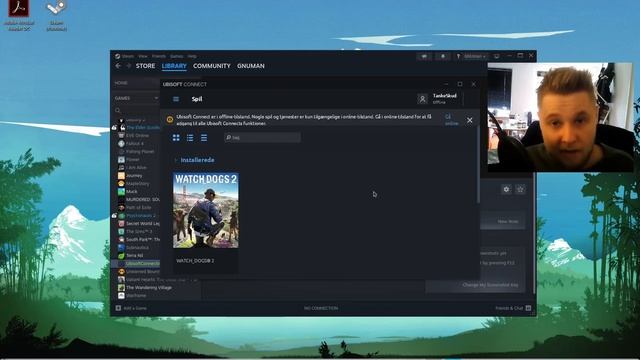Open the Steam game settings gear icon
Viewport: 640px width, 360px height.
(506, 189)
